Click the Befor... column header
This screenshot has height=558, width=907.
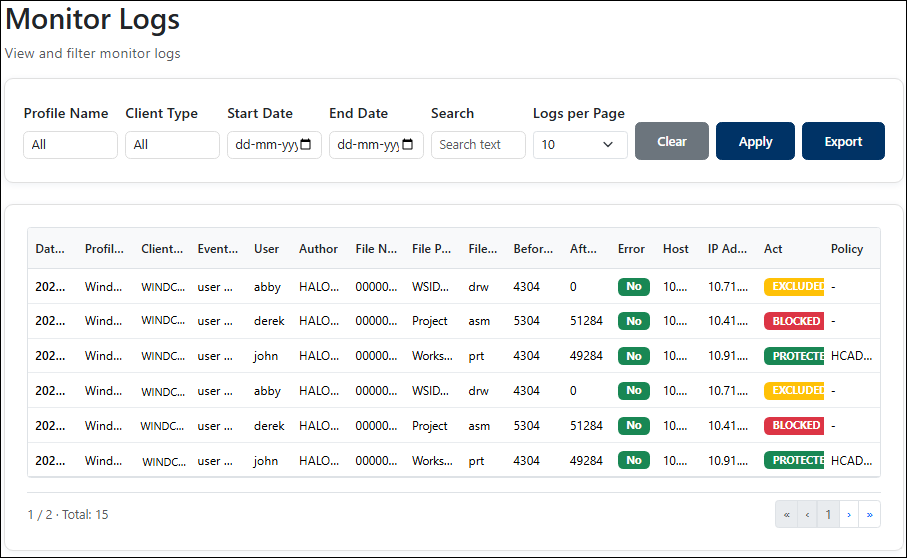(533, 249)
